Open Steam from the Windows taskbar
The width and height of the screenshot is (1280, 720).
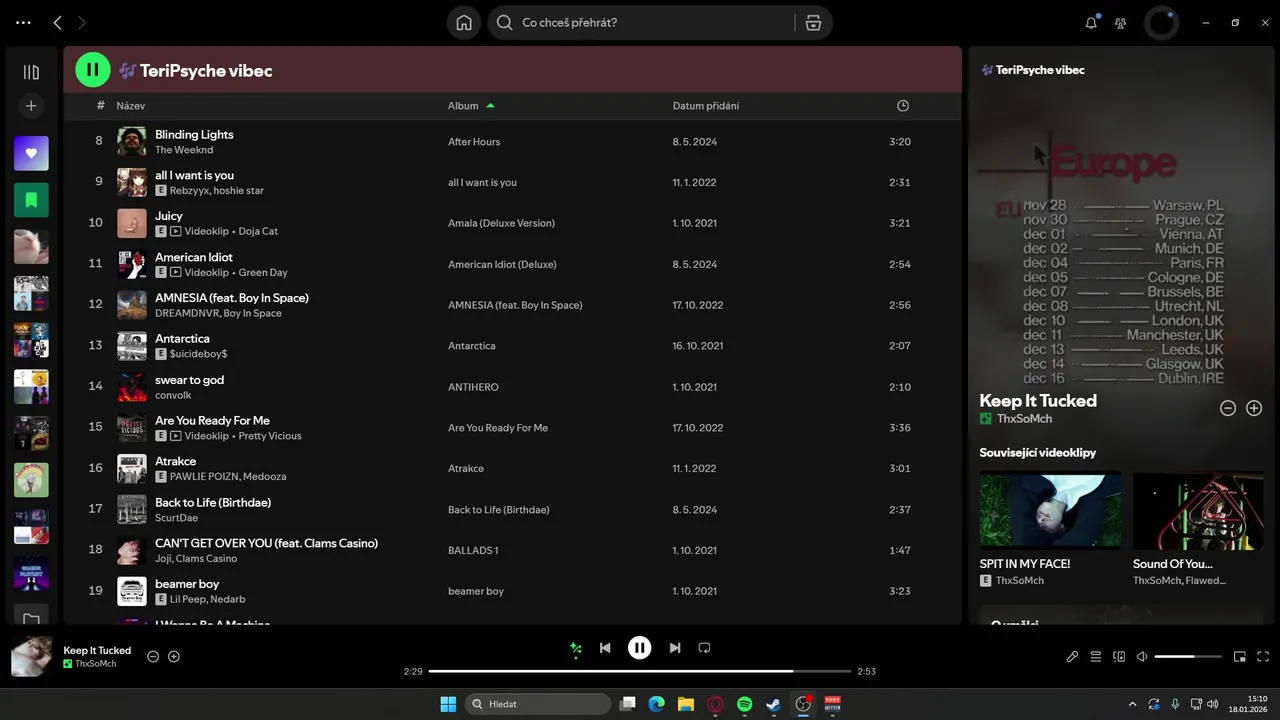(x=774, y=704)
